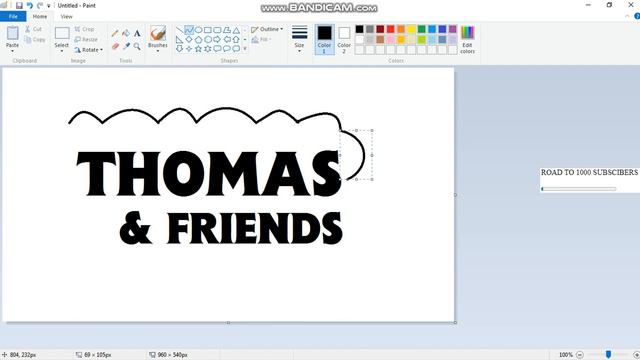Viewport: 640px width, 360px height.
Task: Switch to the View ribbon tab
Action: point(67,16)
